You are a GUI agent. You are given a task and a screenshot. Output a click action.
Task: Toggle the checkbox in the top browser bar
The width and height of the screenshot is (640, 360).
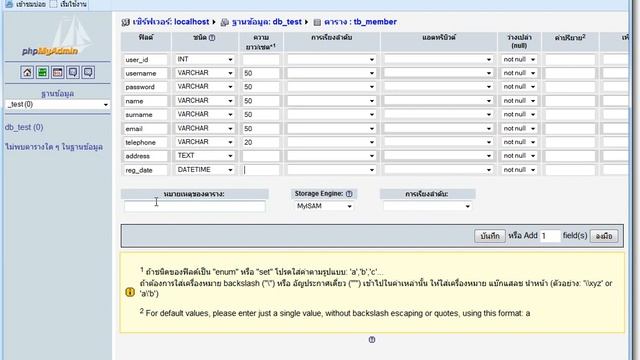coord(53,4)
